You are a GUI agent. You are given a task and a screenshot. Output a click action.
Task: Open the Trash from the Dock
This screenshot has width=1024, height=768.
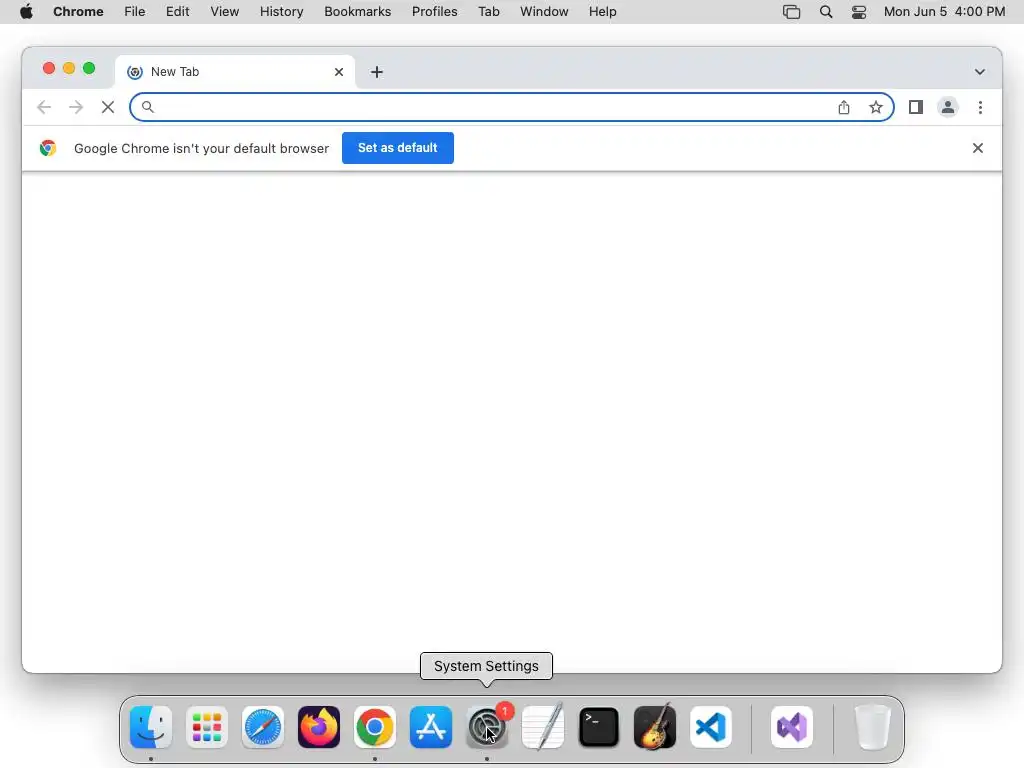point(872,727)
